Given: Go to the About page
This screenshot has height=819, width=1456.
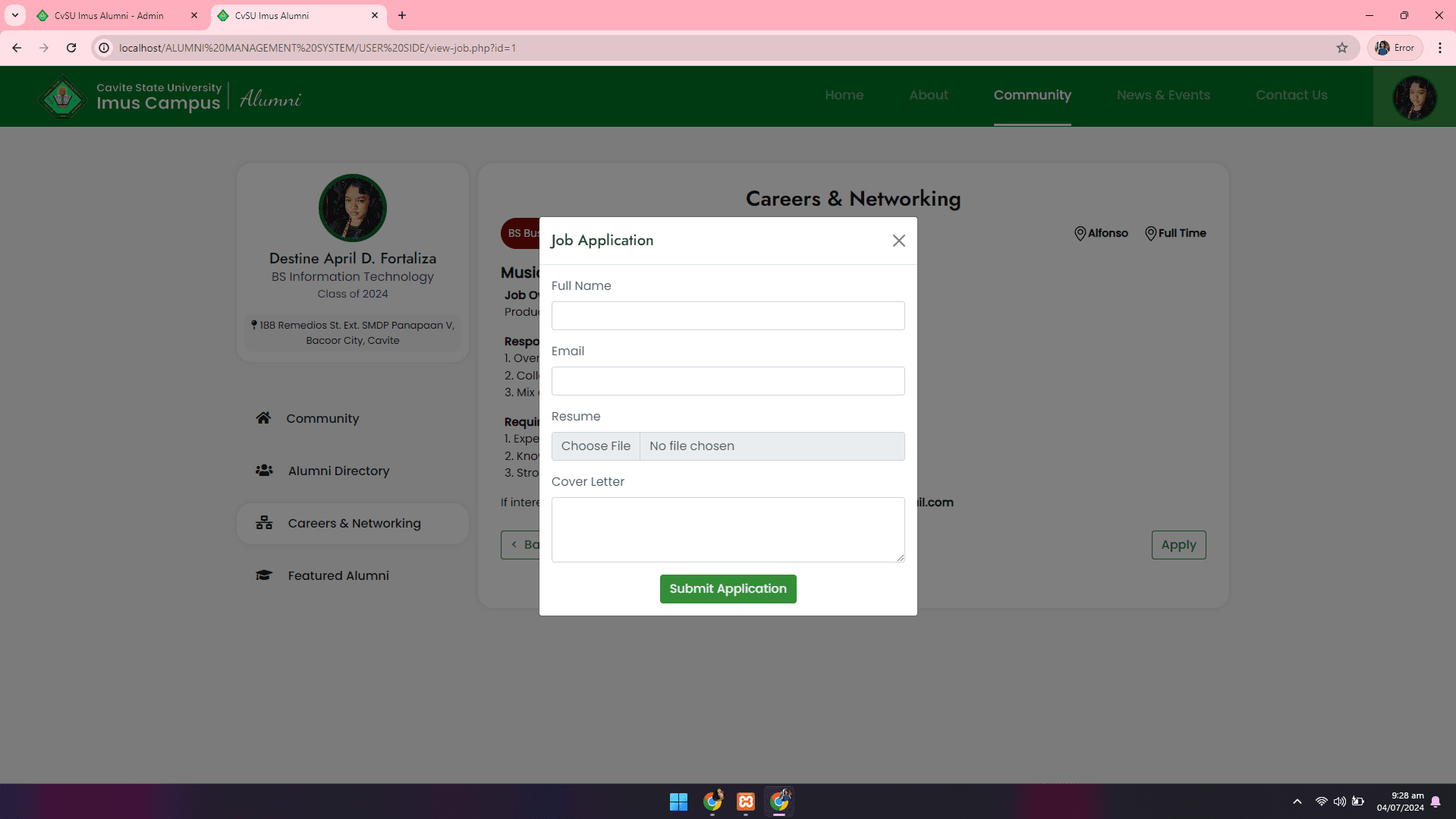Looking at the screenshot, I should coord(928,95).
